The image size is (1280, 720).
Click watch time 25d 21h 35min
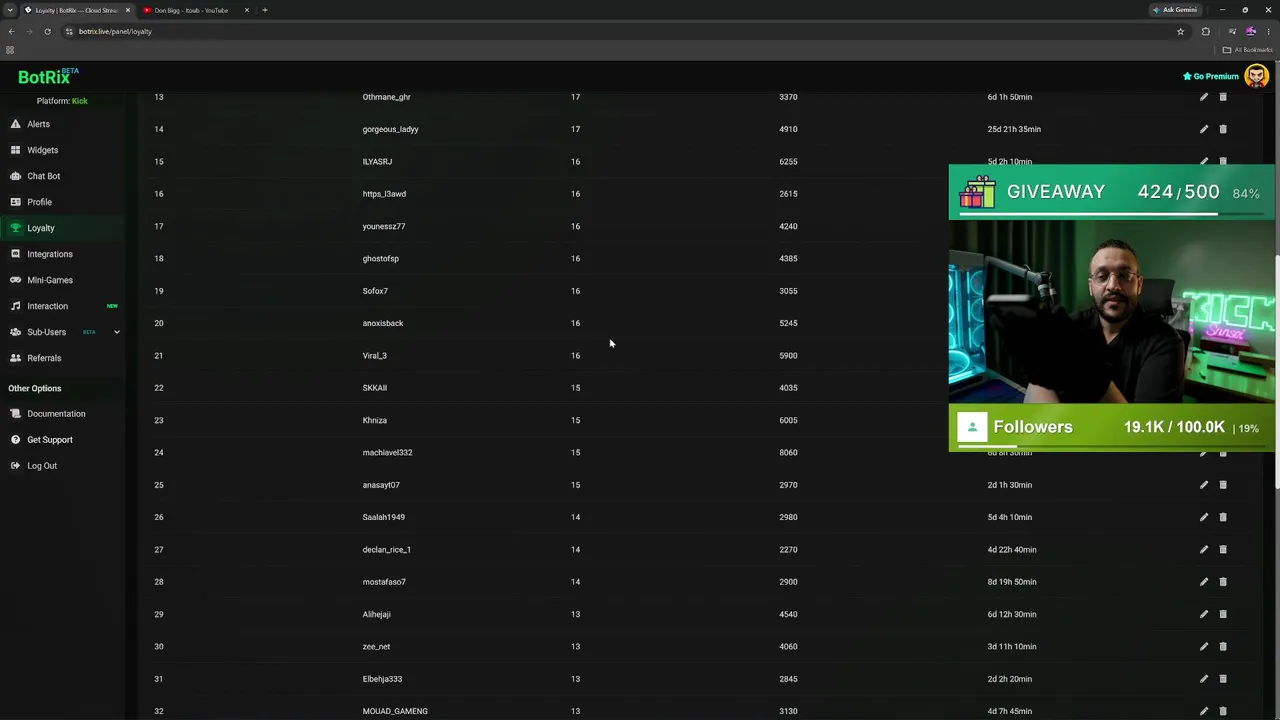[x=1014, y=129]
